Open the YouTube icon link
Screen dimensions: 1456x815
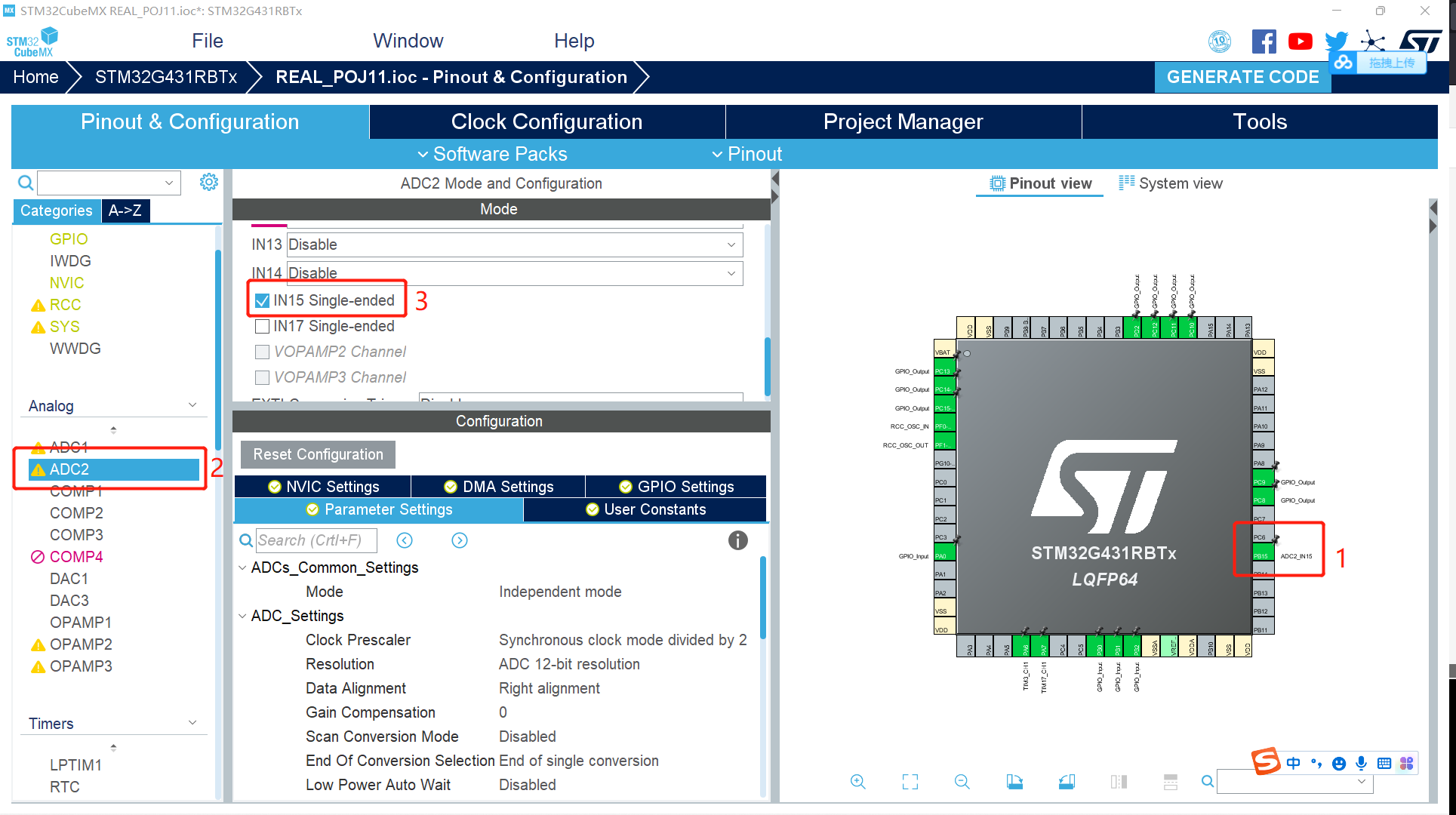click(x=1300, y=42)
